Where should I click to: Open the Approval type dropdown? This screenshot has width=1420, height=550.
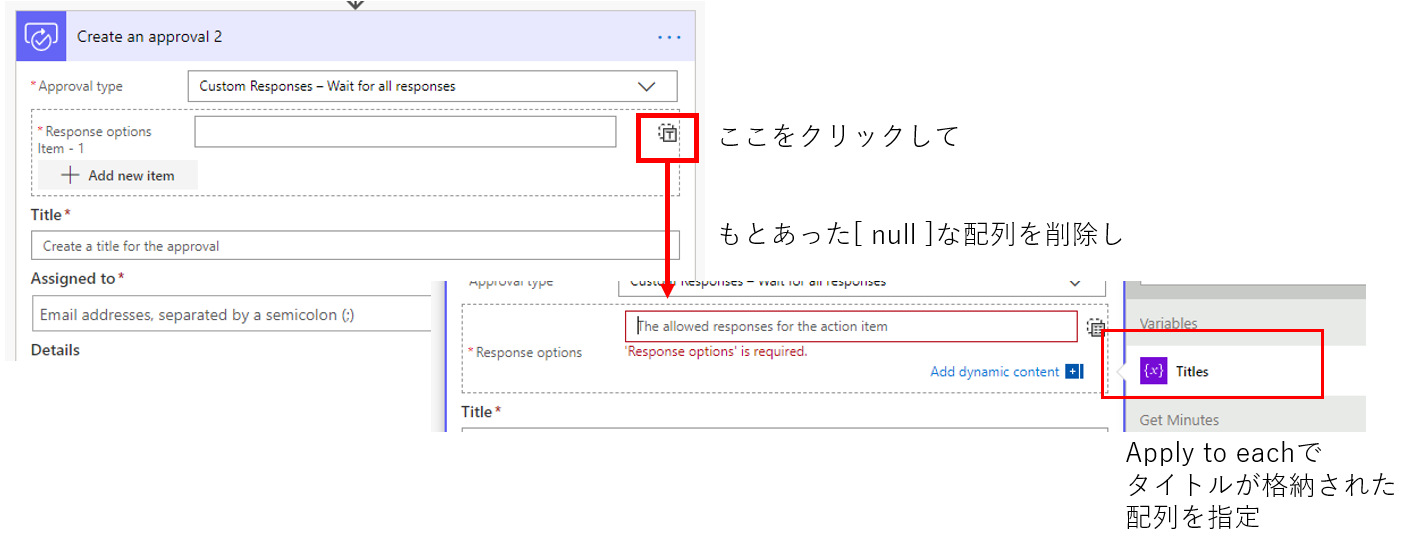coord(432,86)
